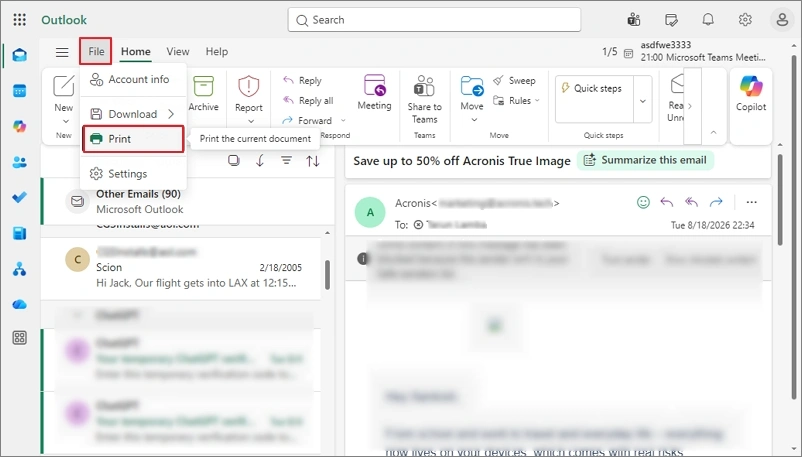
Task: Click Share to Teams button
Action: coord(425,100)
